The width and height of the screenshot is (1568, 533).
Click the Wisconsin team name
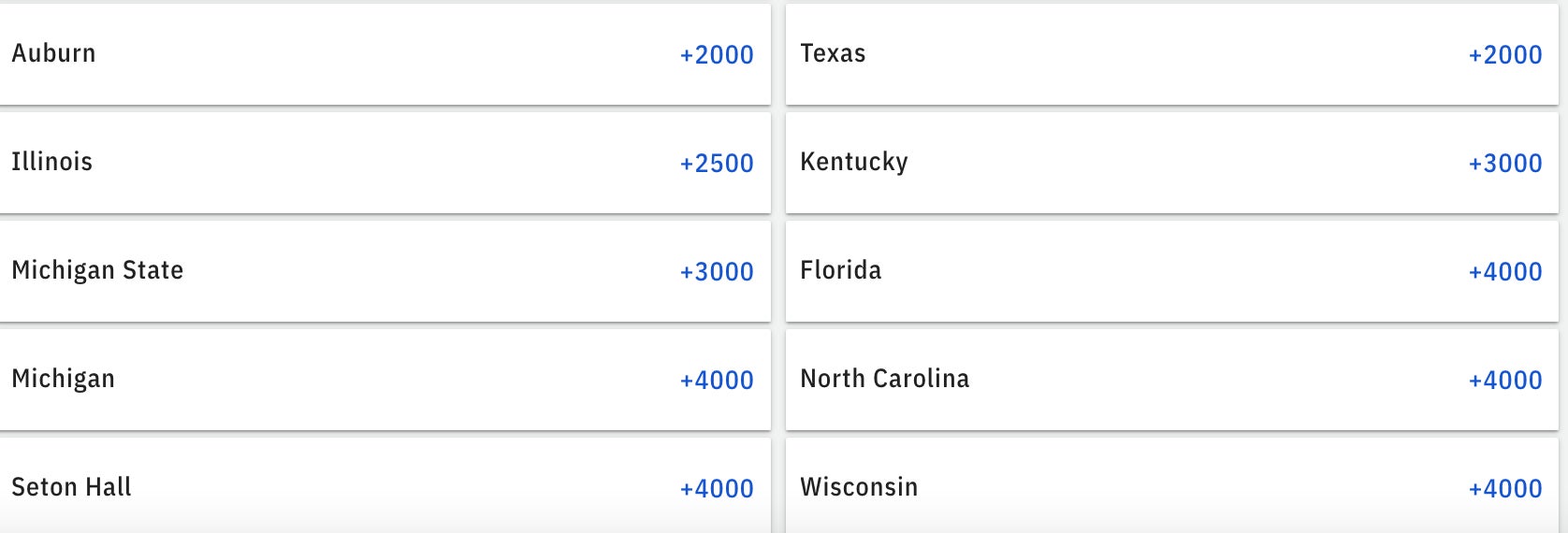click(859, 487)
